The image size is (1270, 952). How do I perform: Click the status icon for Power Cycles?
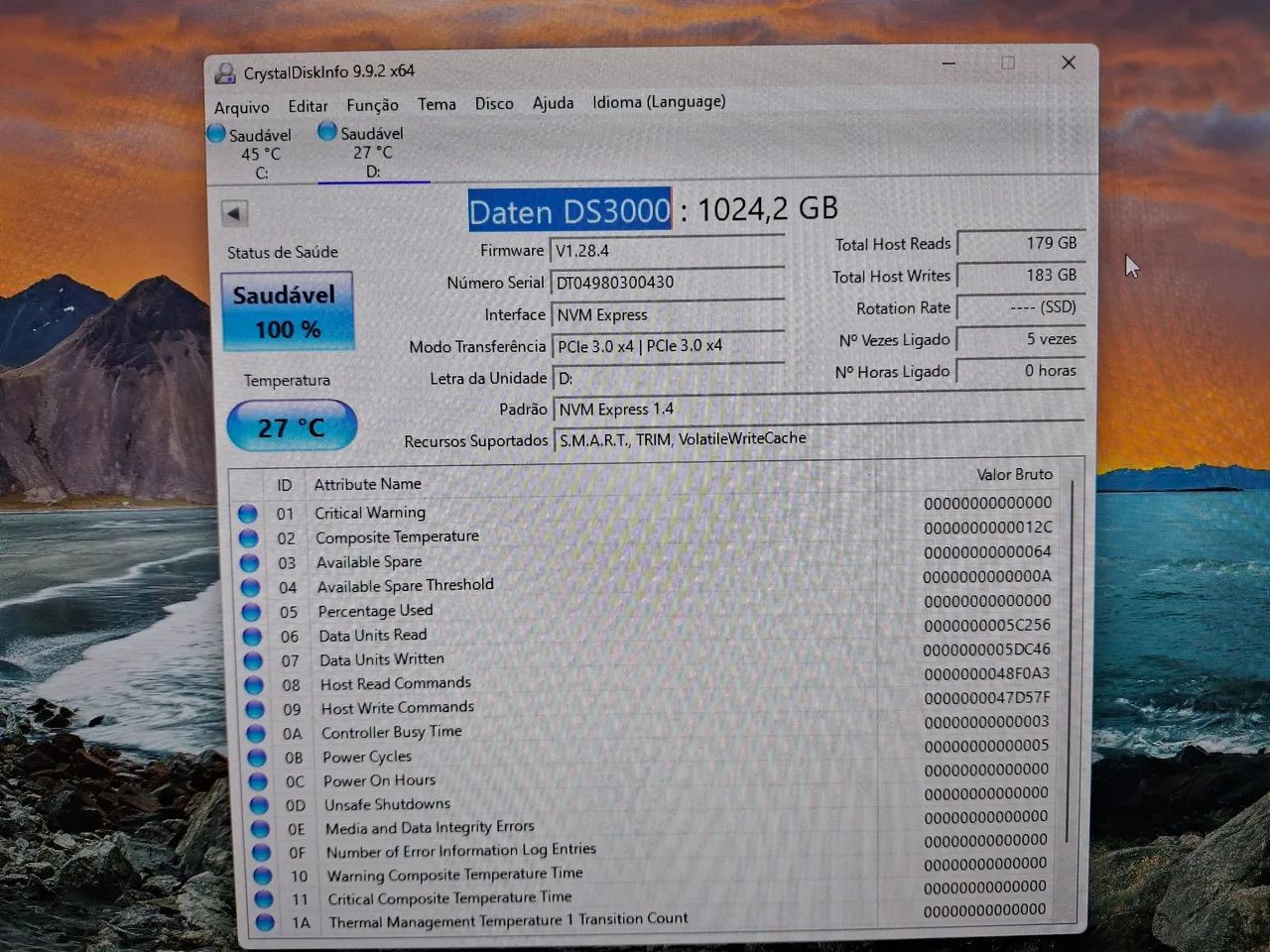coord(257,758)
